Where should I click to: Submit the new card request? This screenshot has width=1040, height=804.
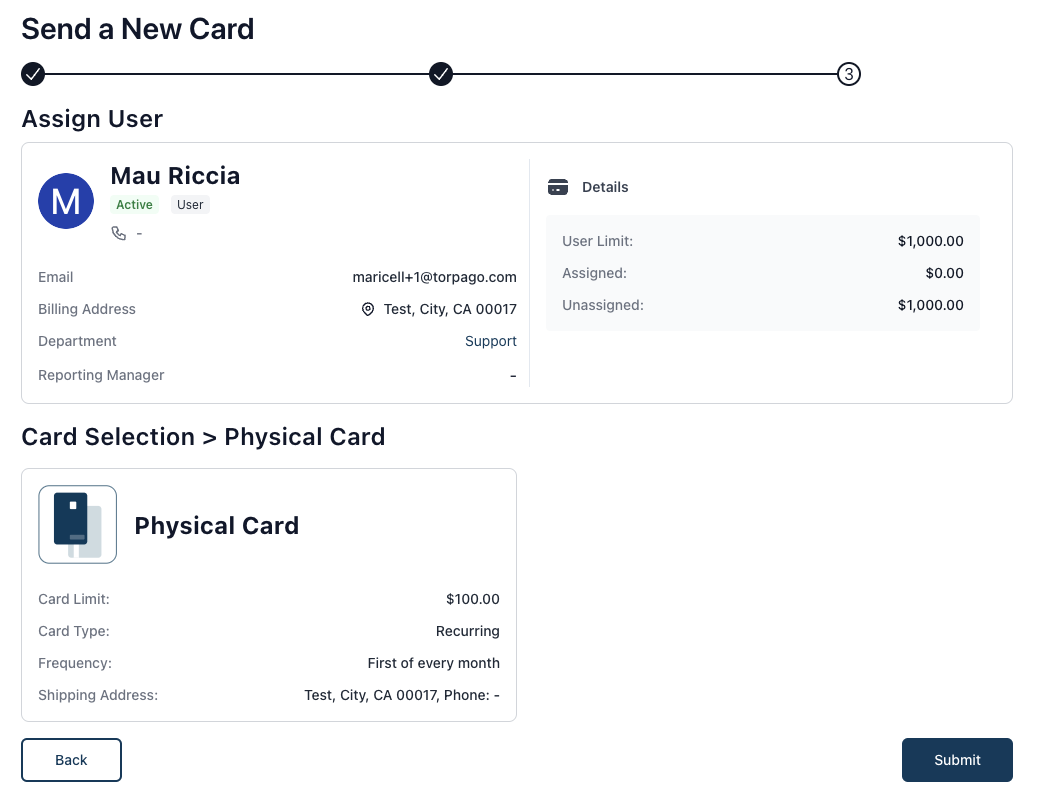pyautogui.click(x=957, y=760)
